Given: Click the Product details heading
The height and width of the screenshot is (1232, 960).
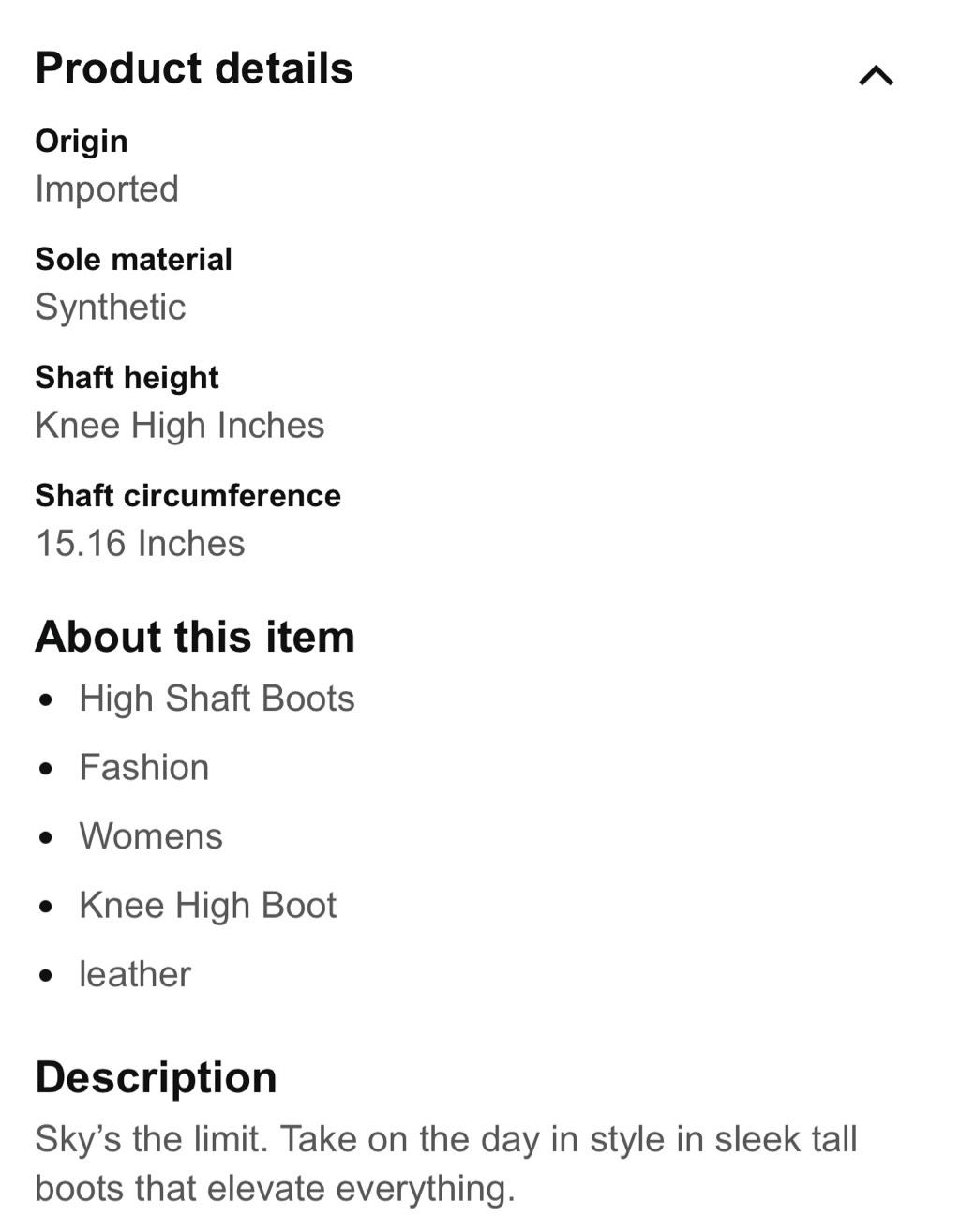Looking at the screenshot, I should click(x=194, y=68).
